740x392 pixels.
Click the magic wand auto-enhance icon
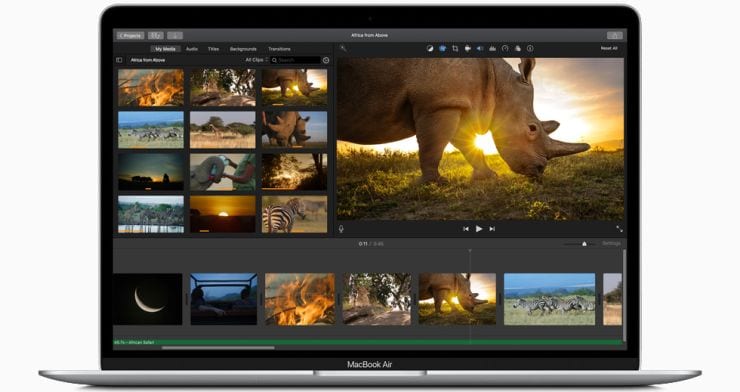[x=343, y=48]
